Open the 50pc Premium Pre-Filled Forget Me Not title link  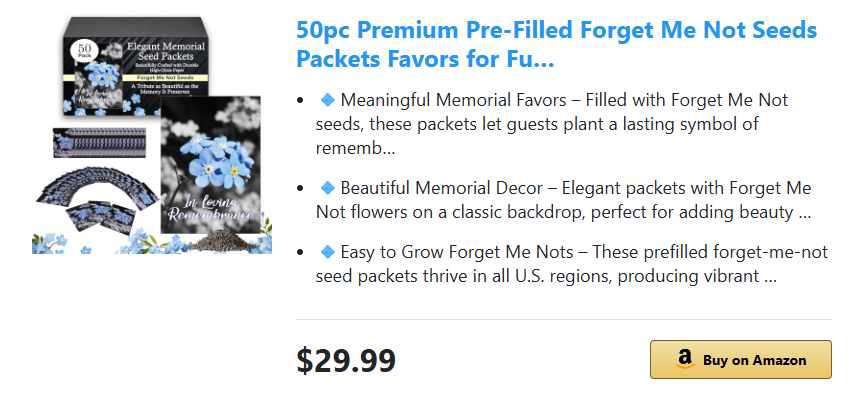pos(557,44)
